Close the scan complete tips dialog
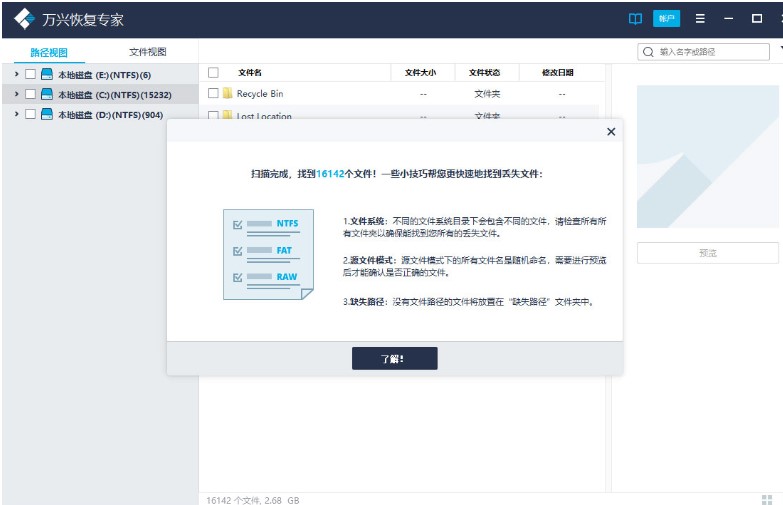This screenshot has width=783, height=505. pyautogui.click(x=611, y=132)
